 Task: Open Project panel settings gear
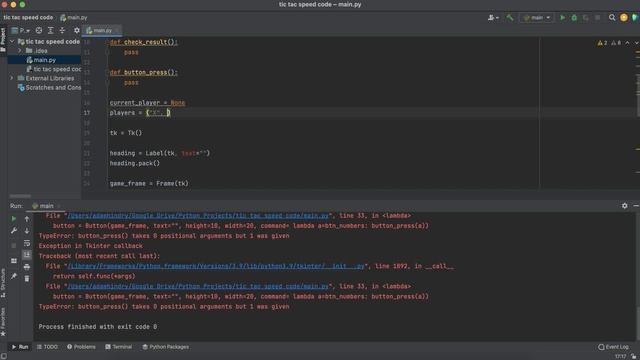76,31
